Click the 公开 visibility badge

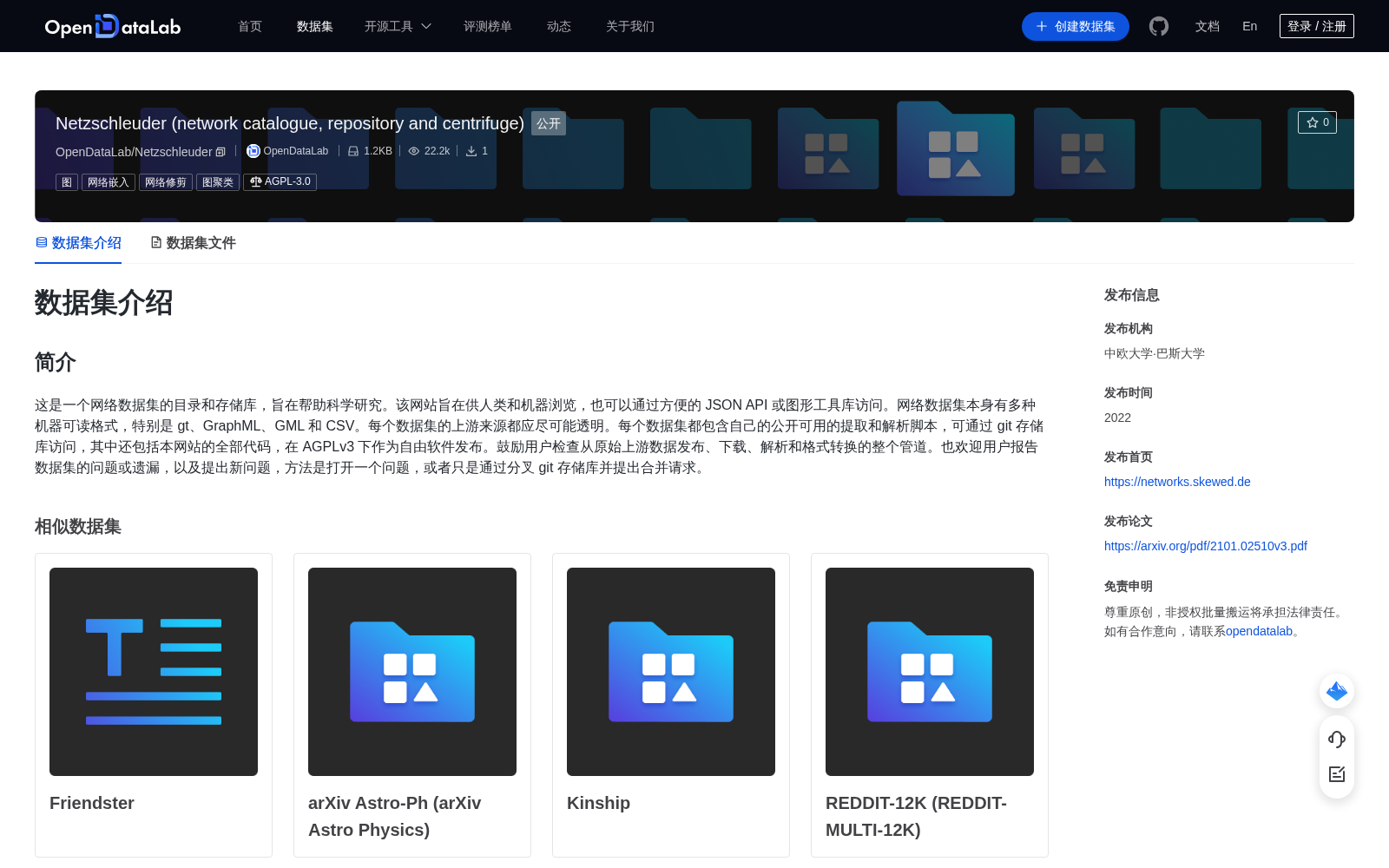tap(549, 123)
